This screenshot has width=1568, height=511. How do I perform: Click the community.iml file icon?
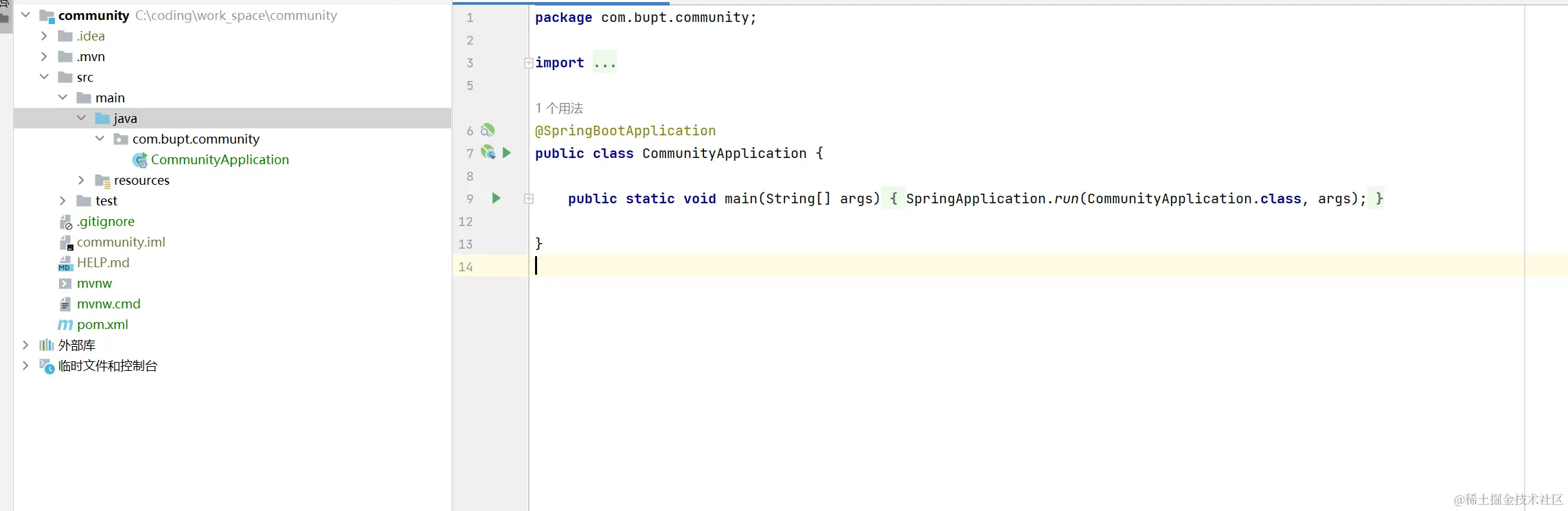coord(66,242)
